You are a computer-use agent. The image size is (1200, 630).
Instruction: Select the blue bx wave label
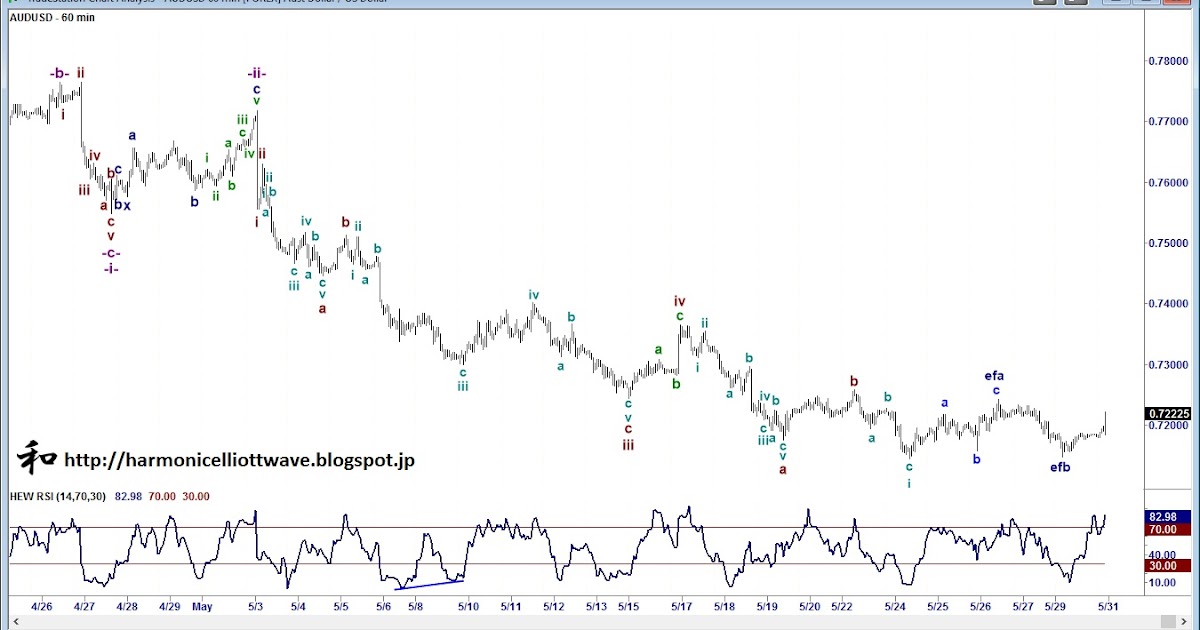[x=122, y=205]
